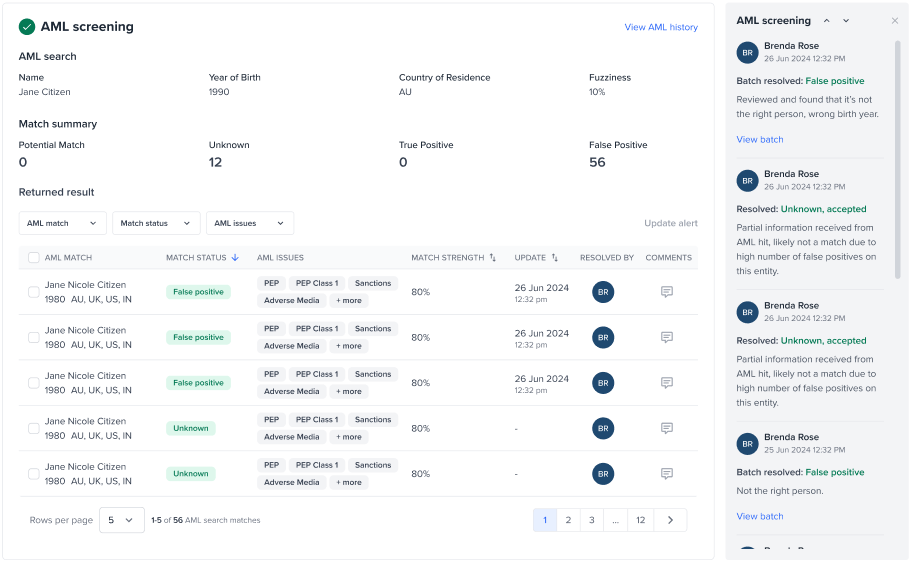Toggle select-all checkbox in table header
This screenshot has height=562, width=910.
click(x=34, y=258)
